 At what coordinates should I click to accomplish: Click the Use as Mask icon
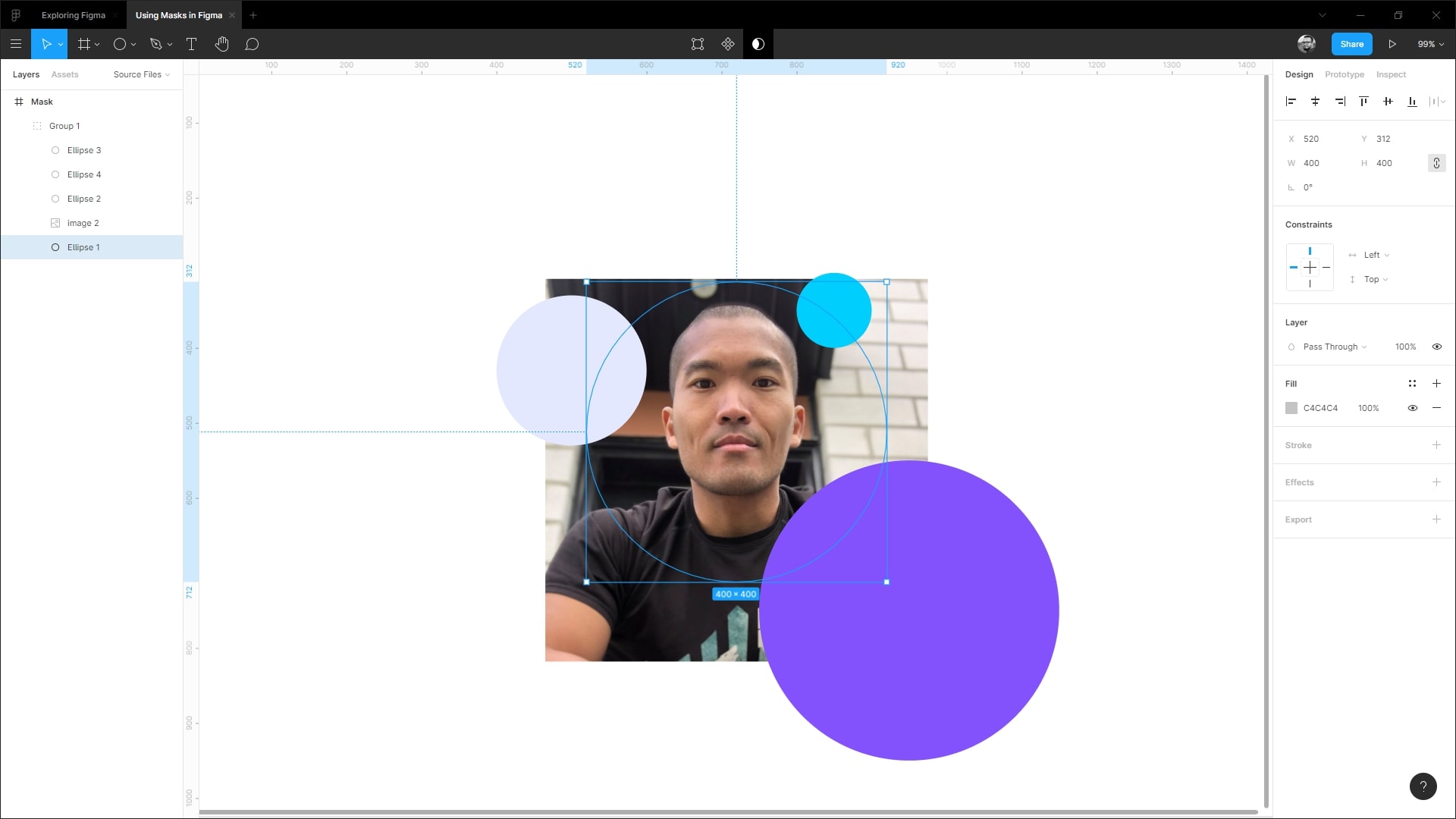point(758,44)
